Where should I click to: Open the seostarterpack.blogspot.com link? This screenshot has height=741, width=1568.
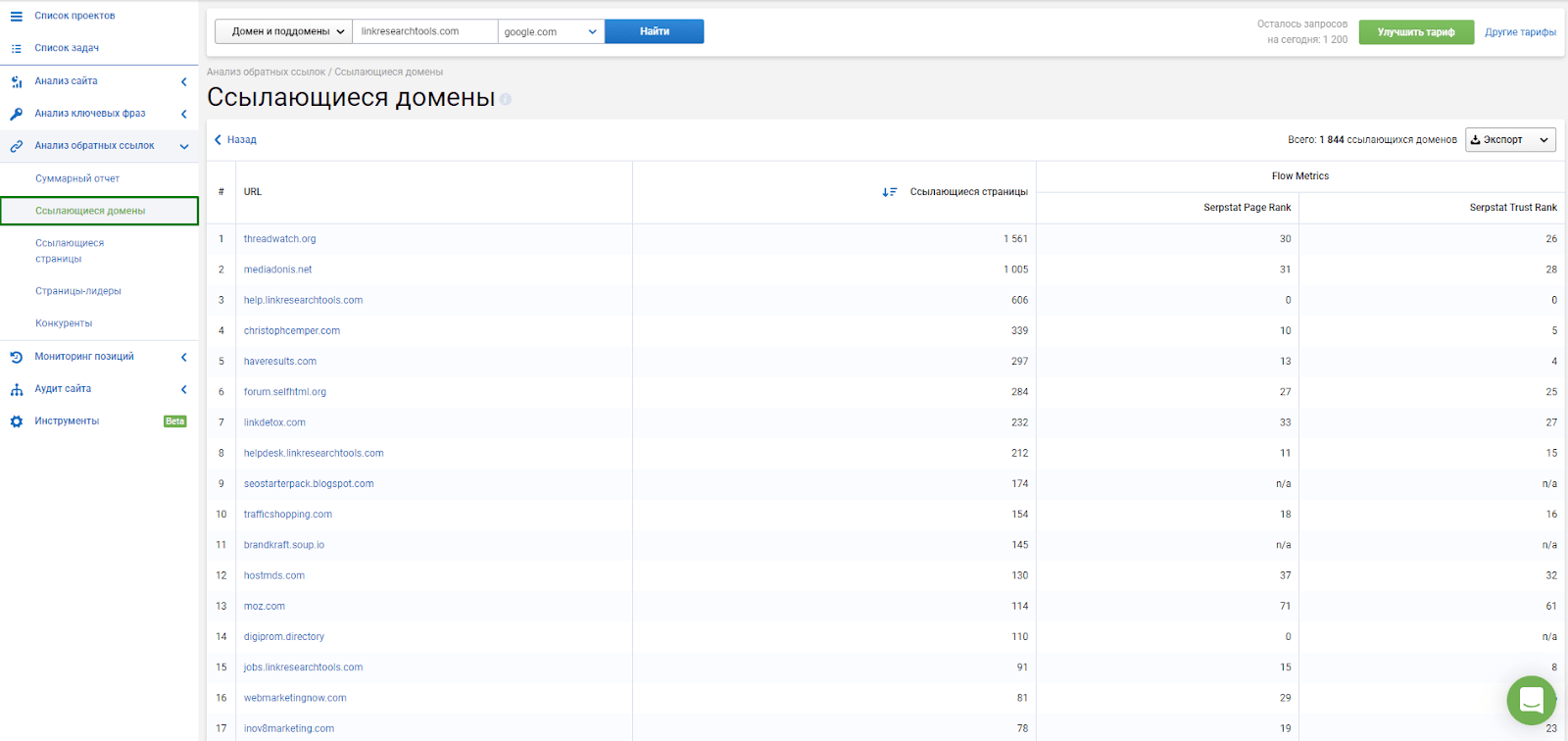pyautogui.click(x=309, y=484)
